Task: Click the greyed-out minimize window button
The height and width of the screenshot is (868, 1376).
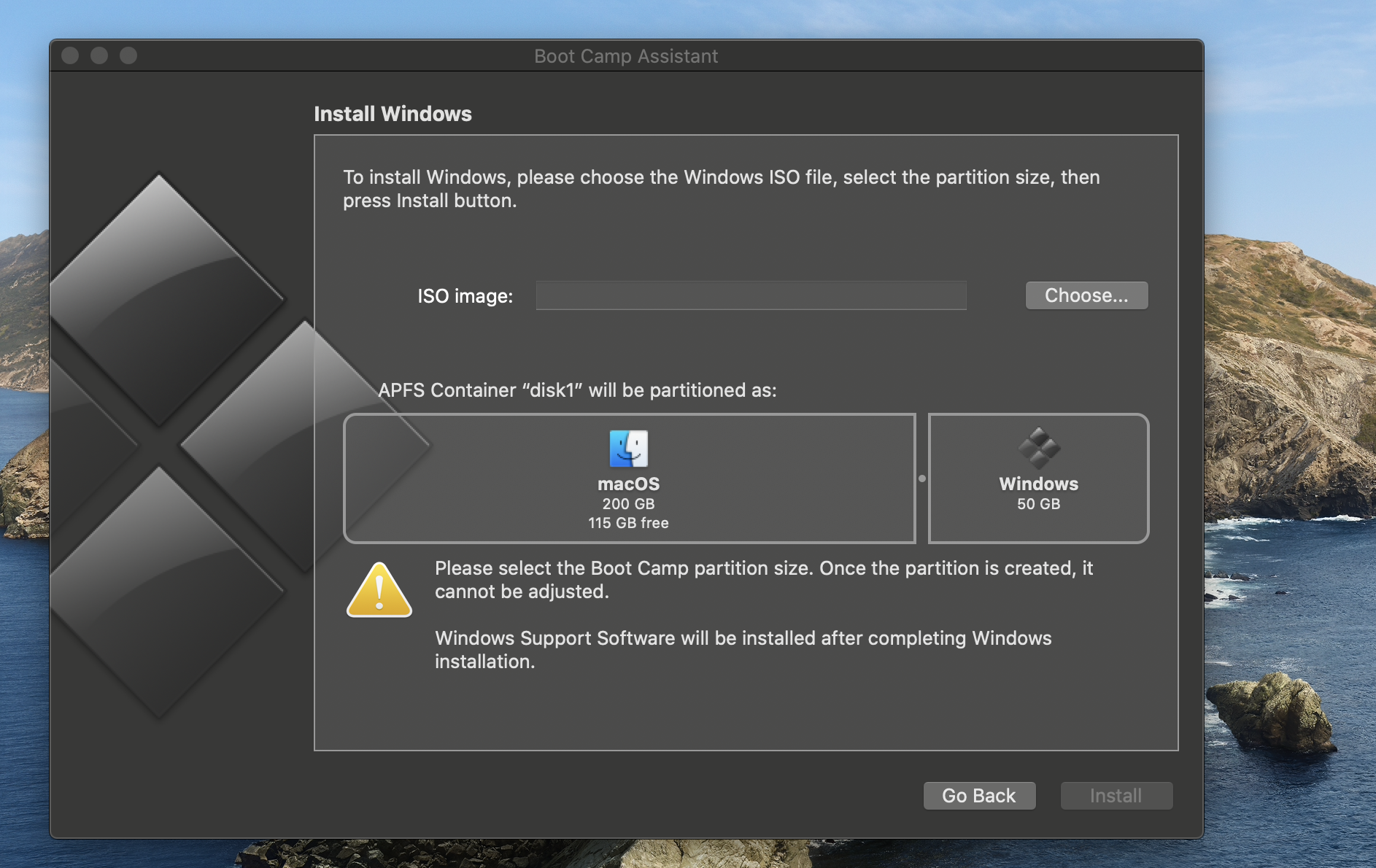Action: tap(99, 55)
